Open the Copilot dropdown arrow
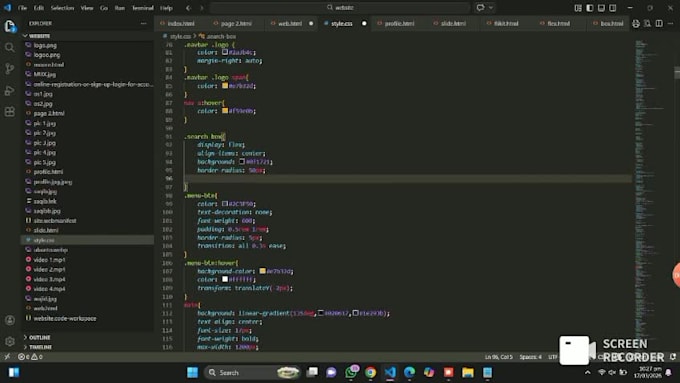 click(491, 8)
